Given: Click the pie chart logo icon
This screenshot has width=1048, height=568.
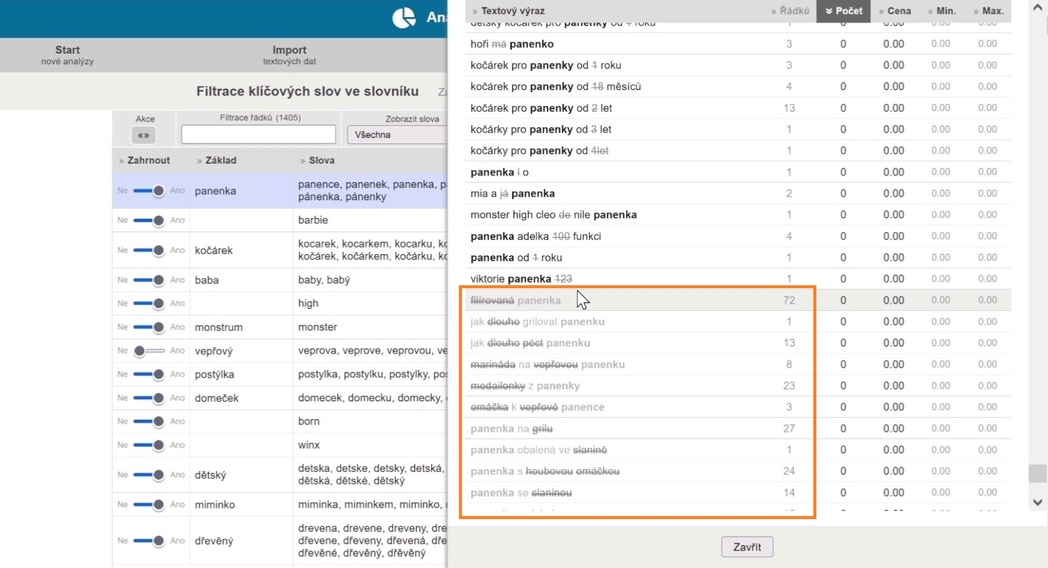Looking at the screenshot, I should pyautogui.click(x=404, y=17).
